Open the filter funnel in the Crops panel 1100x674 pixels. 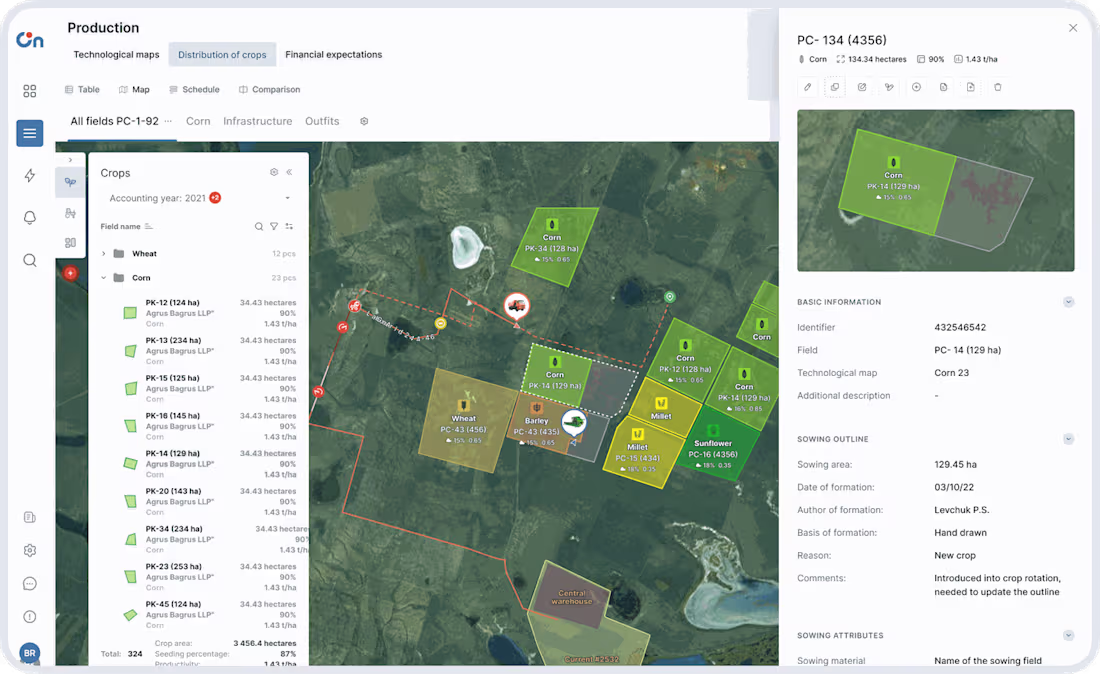[x=275, y=226]
